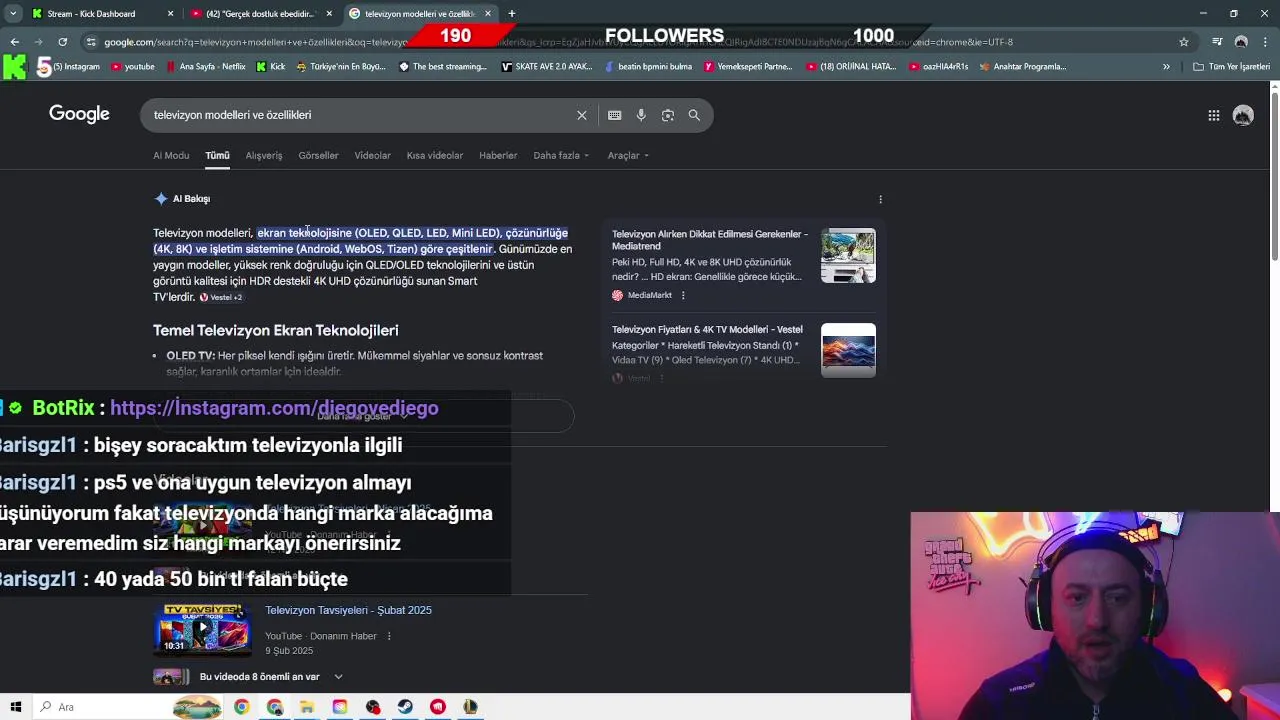1280x720 pixels.
Task: Open League of Legends taskbar icon
Action: pyautogui.click(x=470, y=707)
